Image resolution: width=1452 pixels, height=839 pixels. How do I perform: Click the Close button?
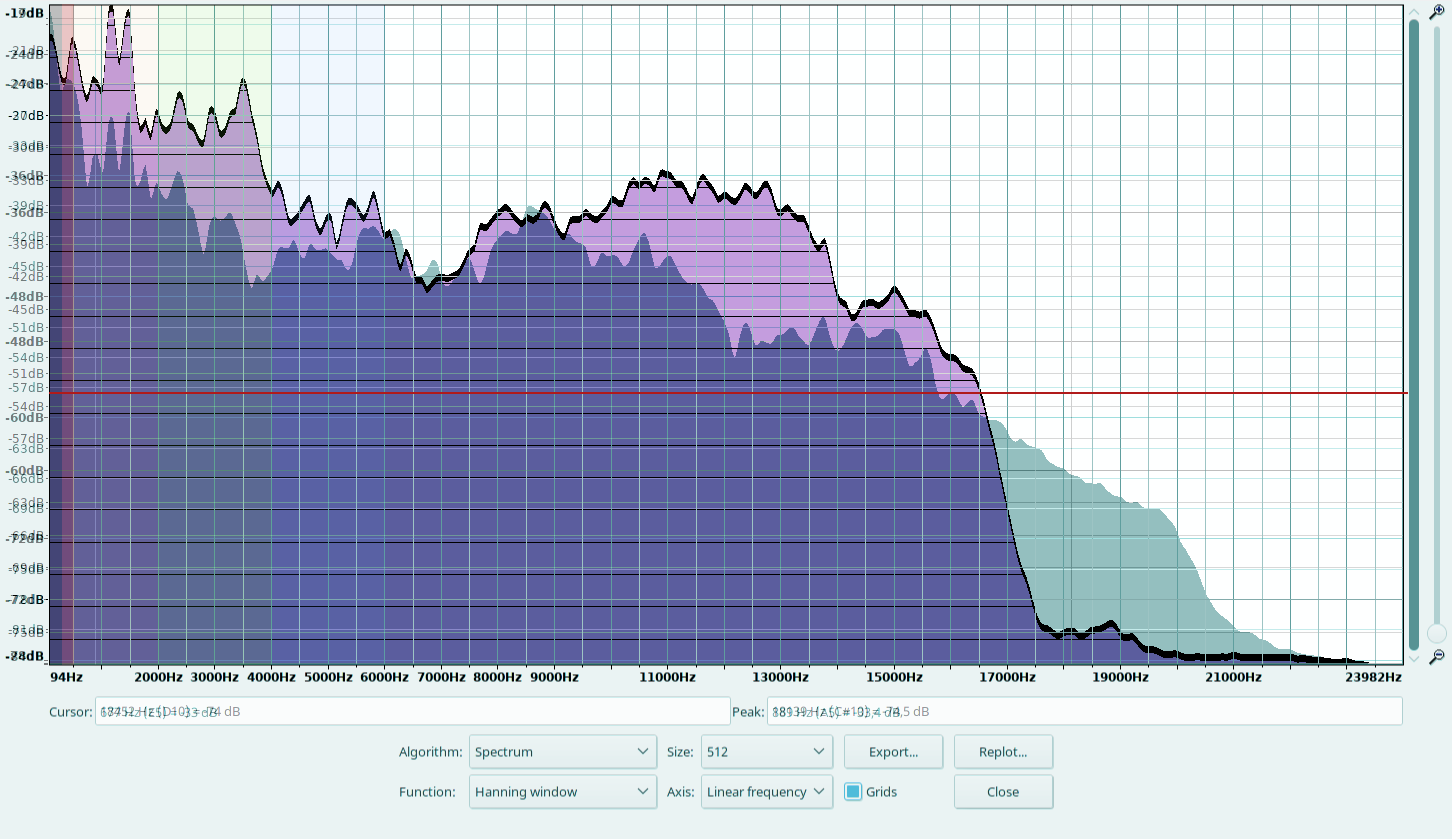(x=1003, y=792)
